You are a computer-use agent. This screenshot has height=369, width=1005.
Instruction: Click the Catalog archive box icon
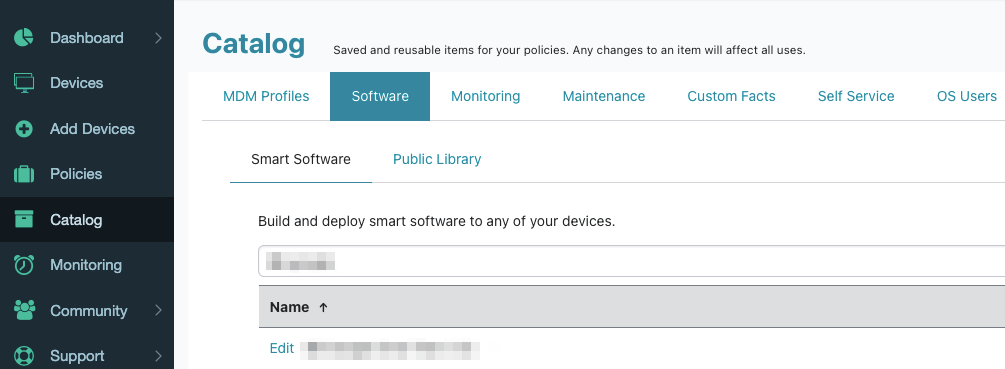pos(24,220)
